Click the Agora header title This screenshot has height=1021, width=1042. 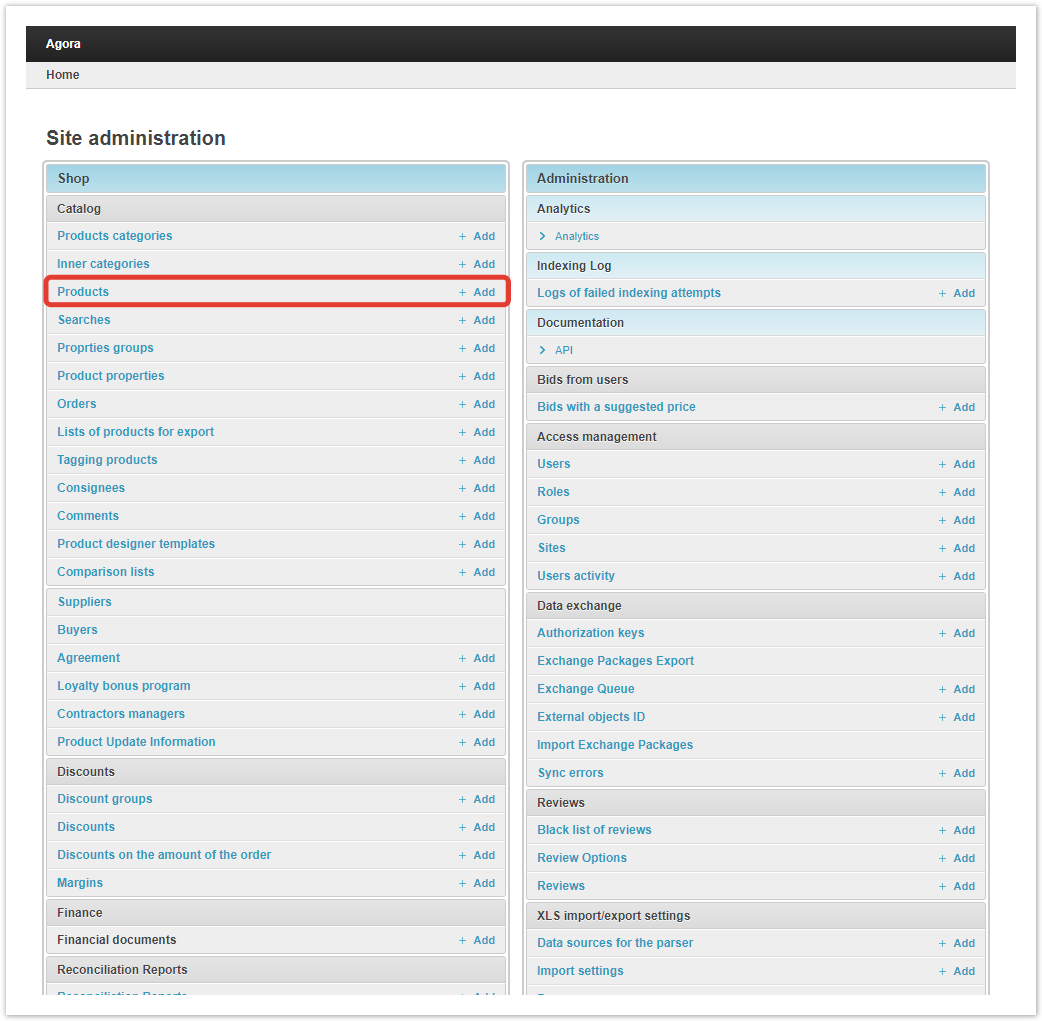tap(63, 44)
